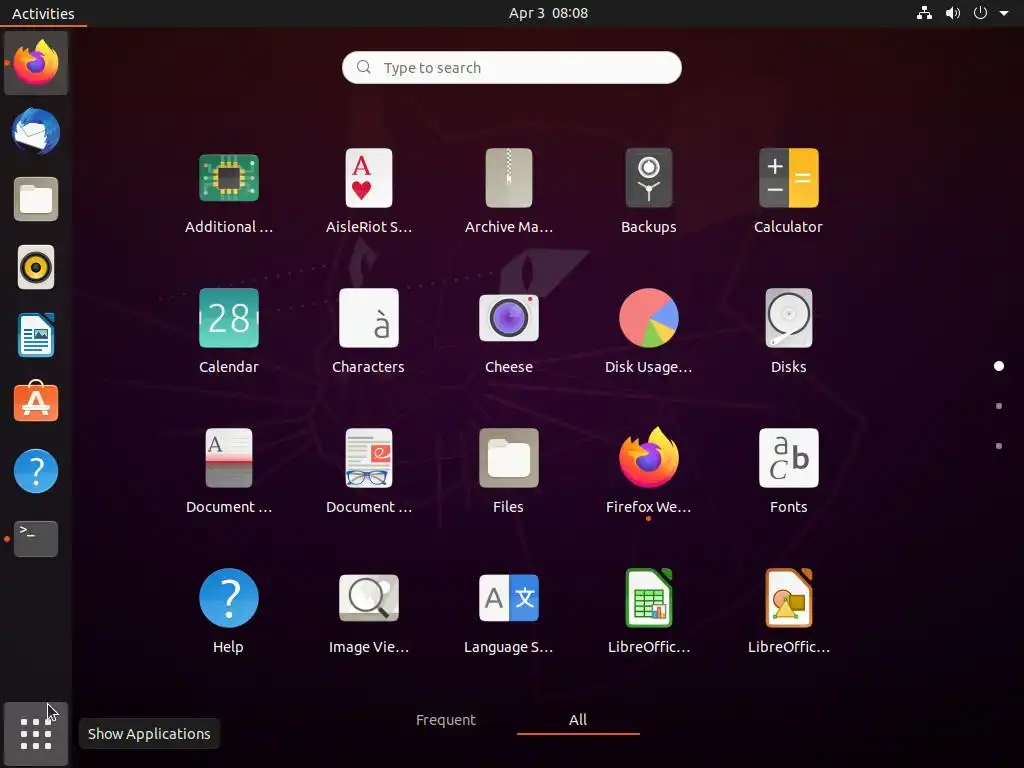The width and height of the screenshot is (1024, 768).
Task: Click the volume icon in top bar
Action: [x=953, y=13]
